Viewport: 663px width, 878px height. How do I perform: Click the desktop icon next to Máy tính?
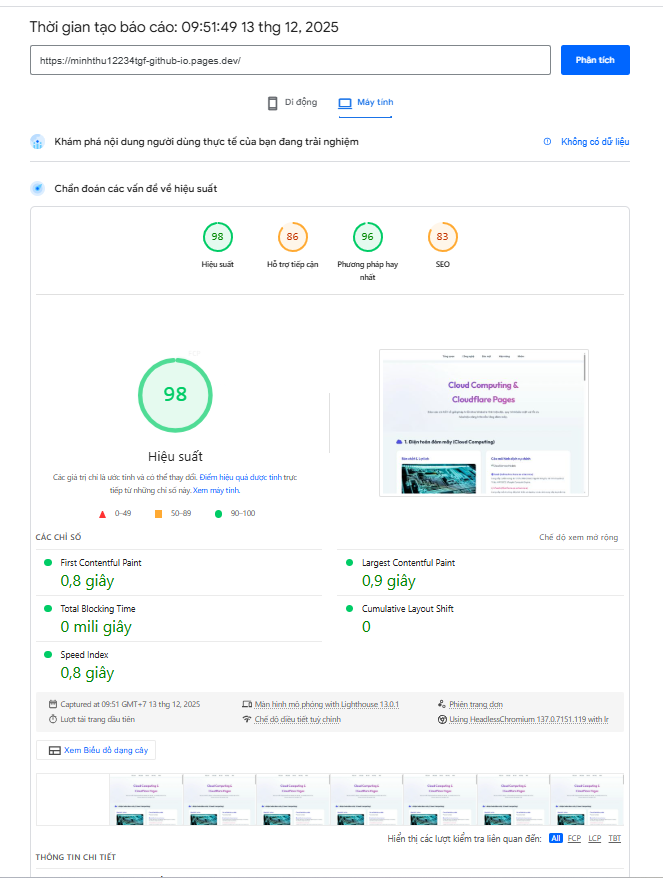[x=344, y=102]
